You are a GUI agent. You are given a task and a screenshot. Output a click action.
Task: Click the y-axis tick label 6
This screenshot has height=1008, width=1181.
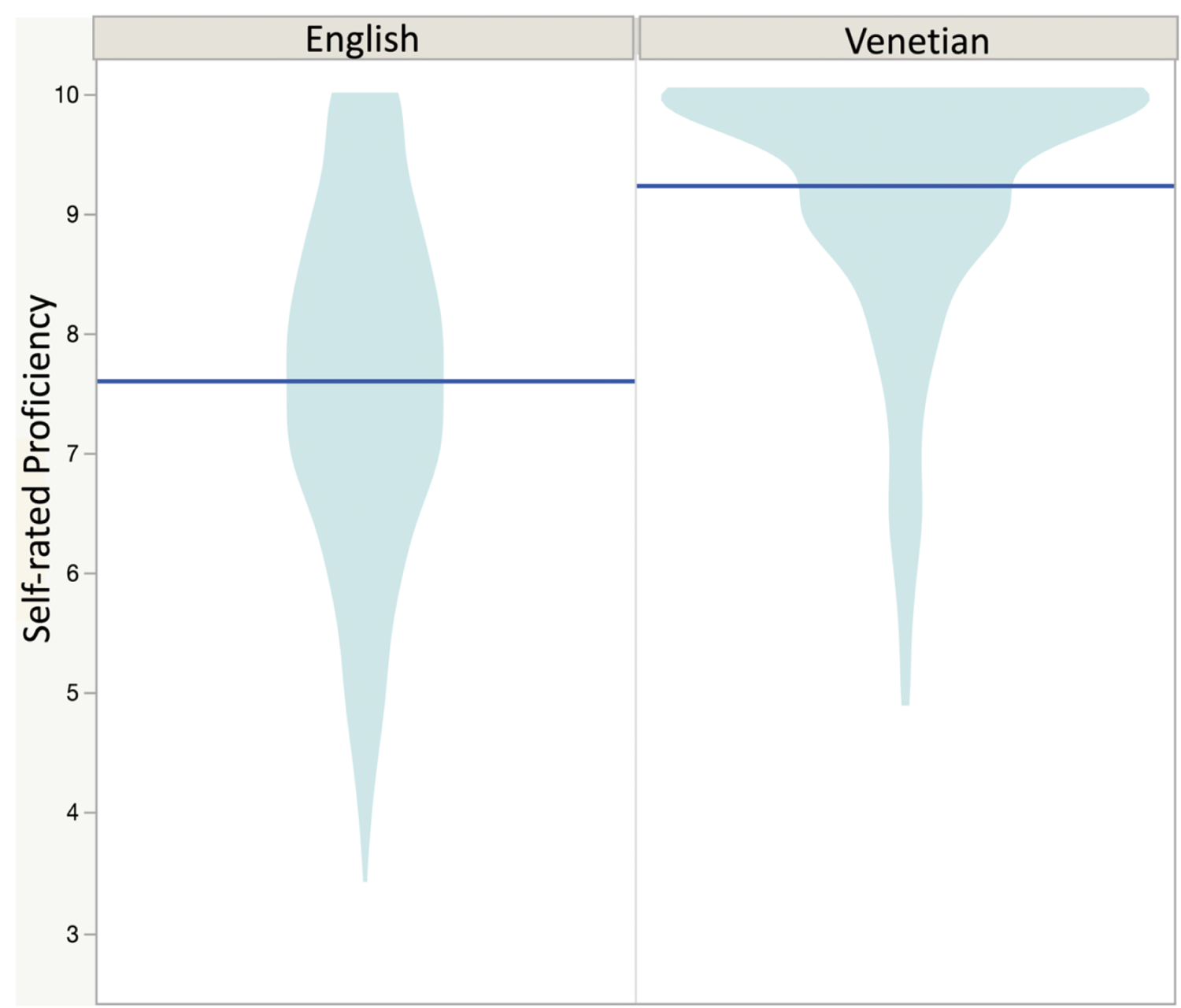pyautogui.click(x=72, y=573)
